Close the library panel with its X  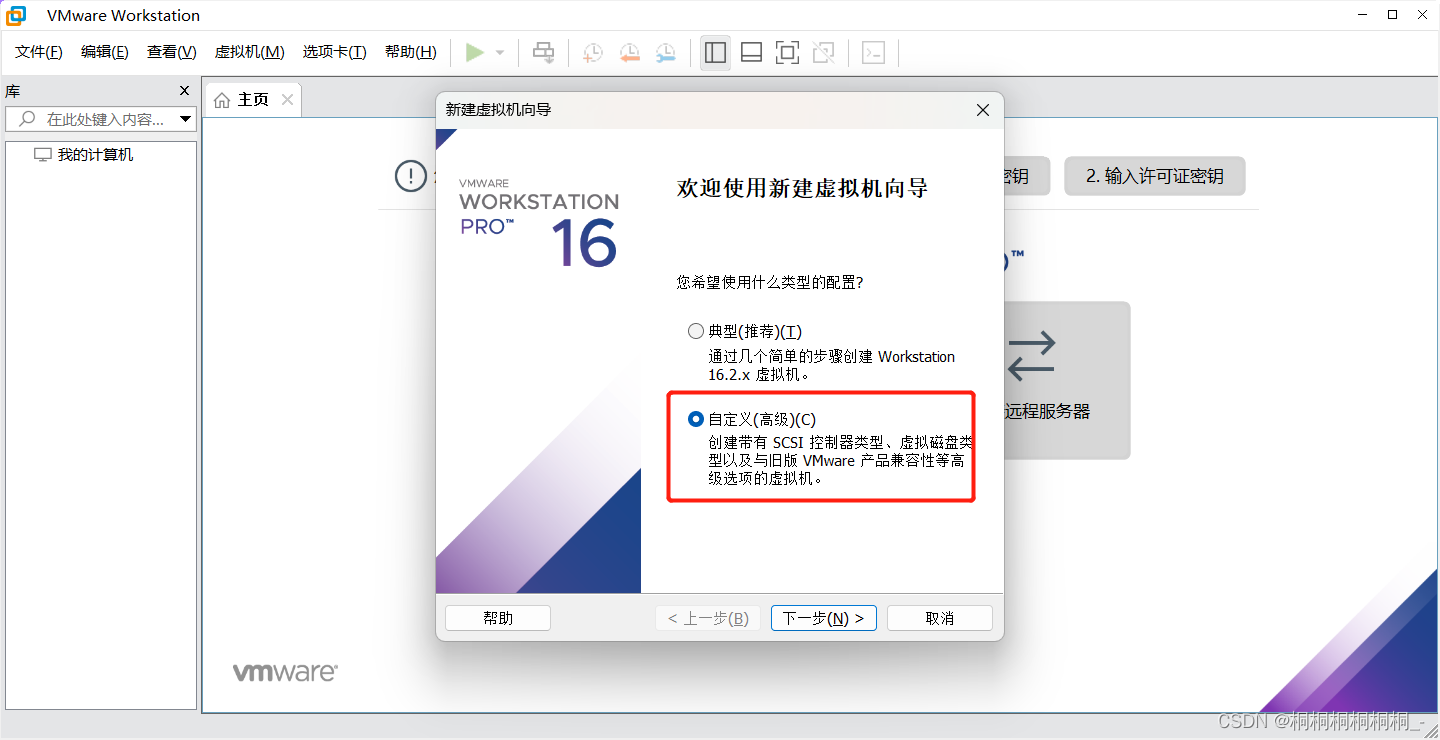184,90
